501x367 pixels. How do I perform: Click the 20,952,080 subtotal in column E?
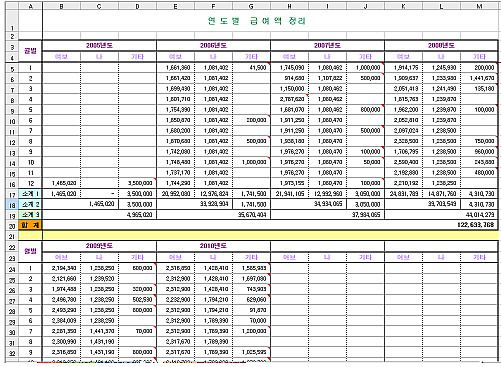(176, 194)
